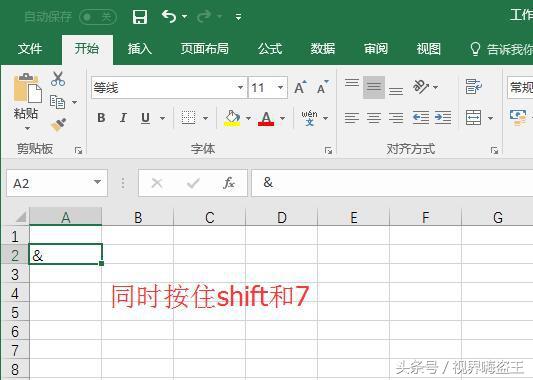Open the Merge & Center dropdown arrow
533x380 pixels.
[490, 118]
